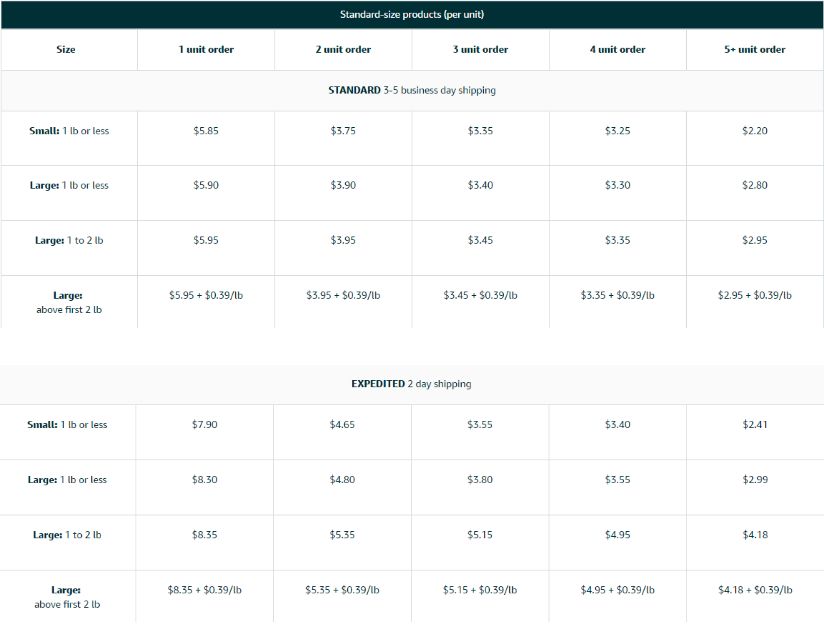Click the 'Large: 1 to 2 lb' standard row label

click(69, 240)
